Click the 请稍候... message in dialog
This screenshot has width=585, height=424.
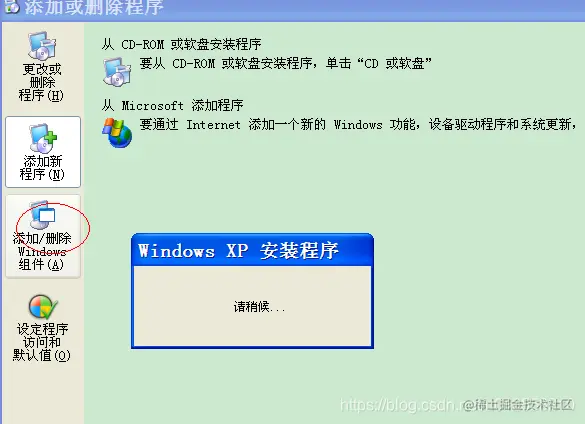click(x=259, y=307)
